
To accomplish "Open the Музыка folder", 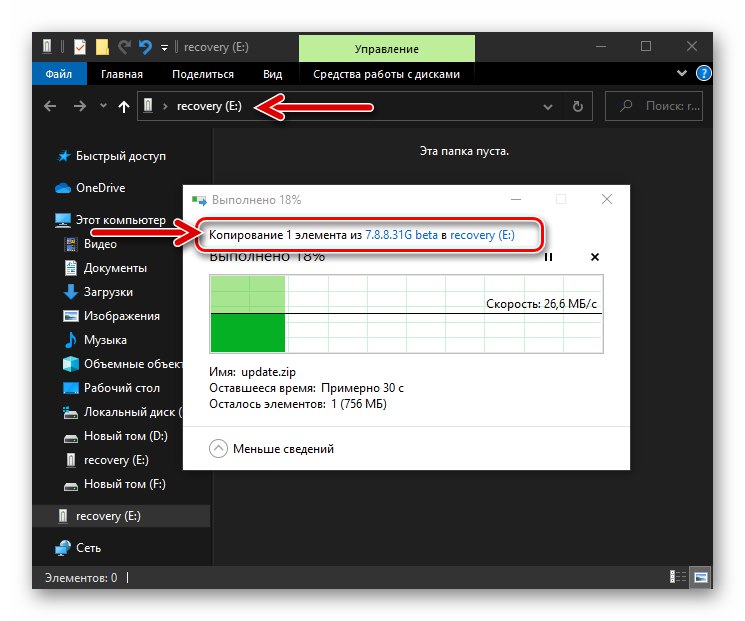I will (x=105, y=340).
